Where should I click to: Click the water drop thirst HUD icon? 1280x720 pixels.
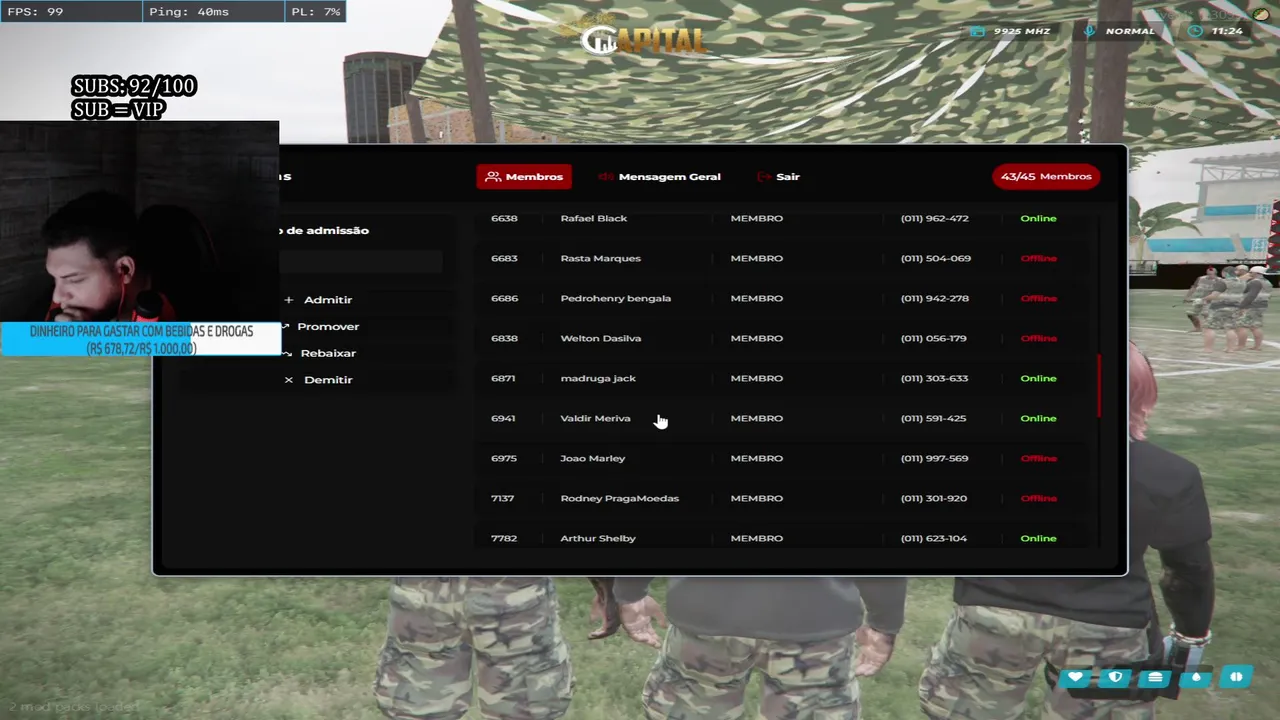click(x=1196, y=677)
